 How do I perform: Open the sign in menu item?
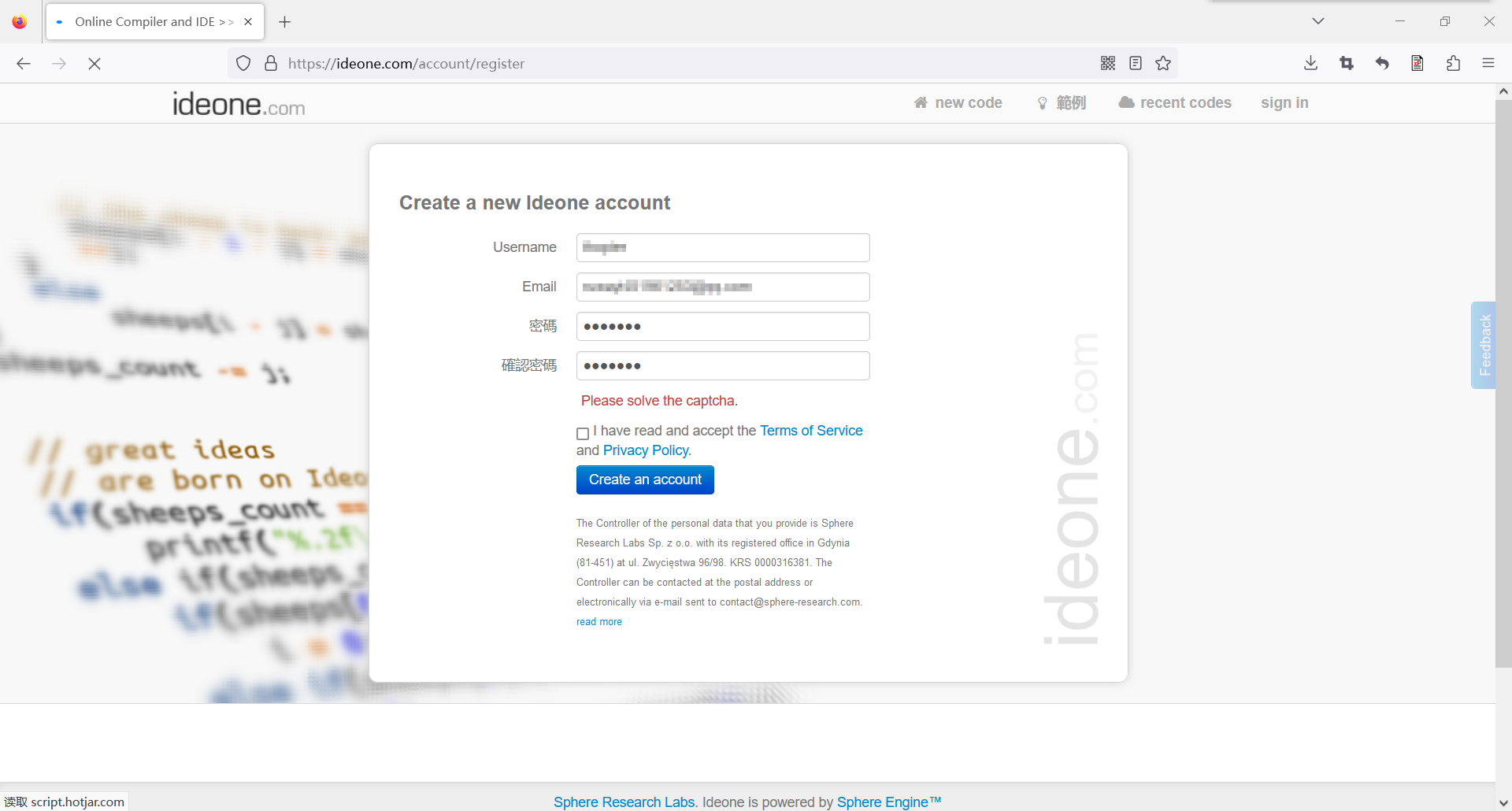click(1284, 103)
